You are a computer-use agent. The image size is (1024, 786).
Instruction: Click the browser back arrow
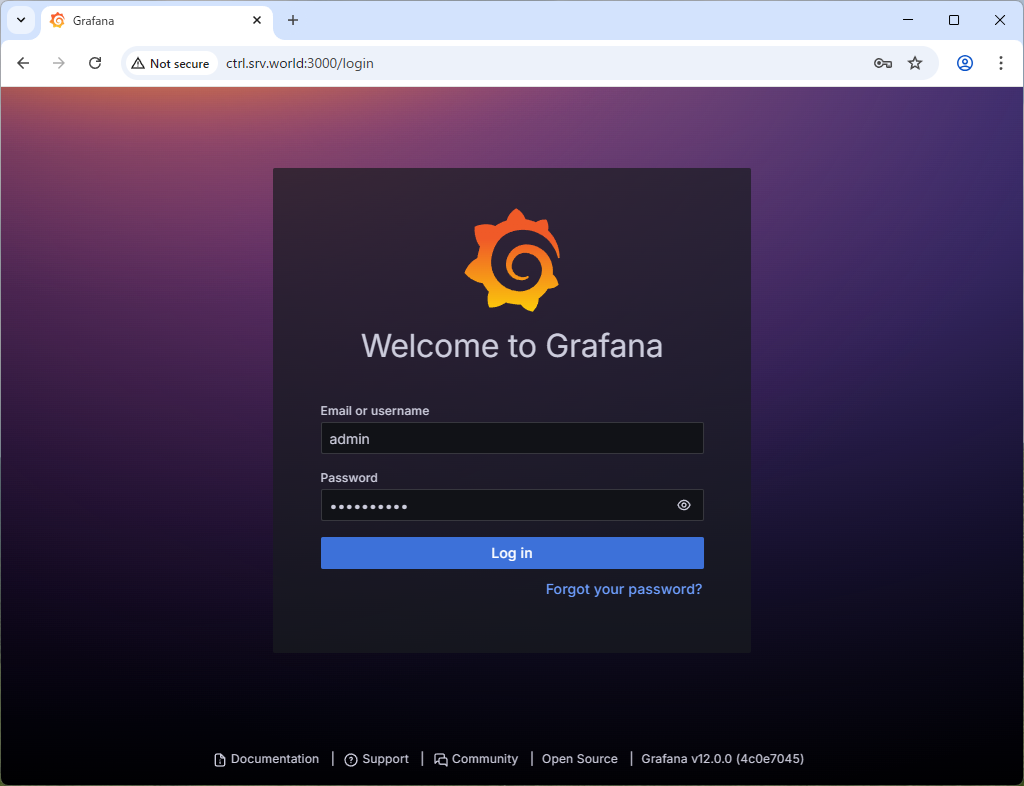(x=24, y=63)
